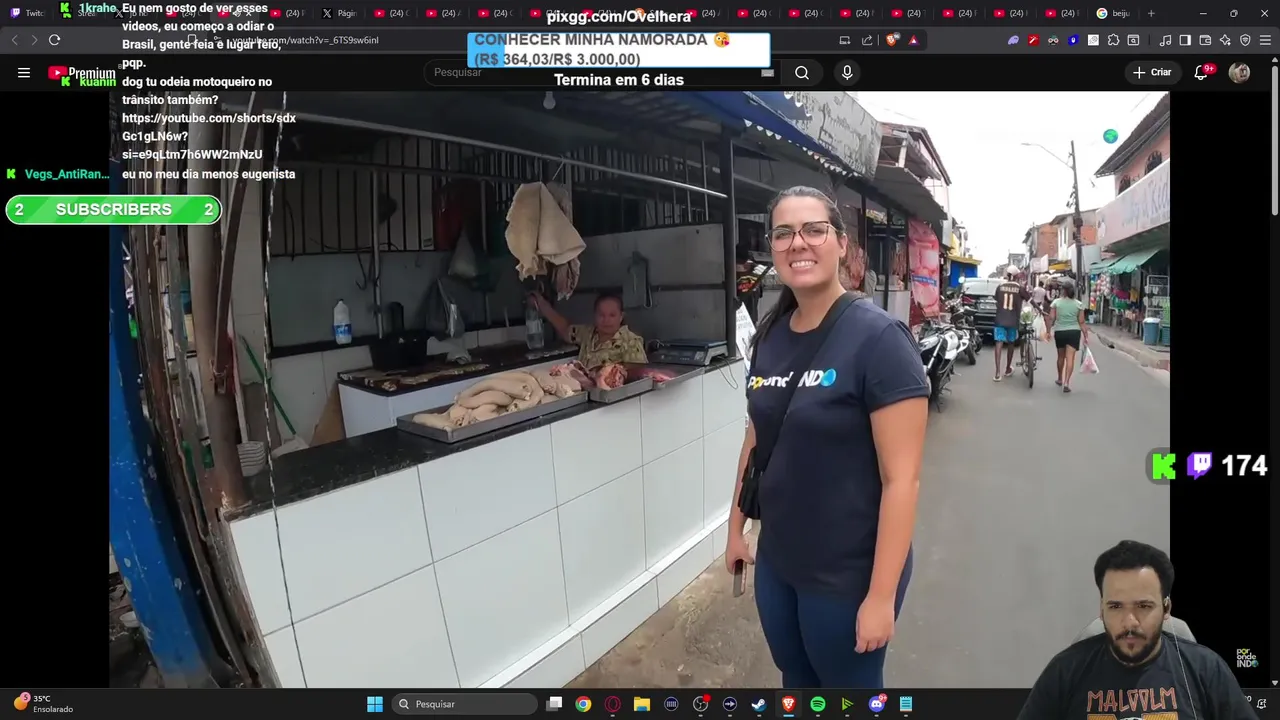1280x720 pixels.
Task: Share this page from address bar
Action: point(867,40)
